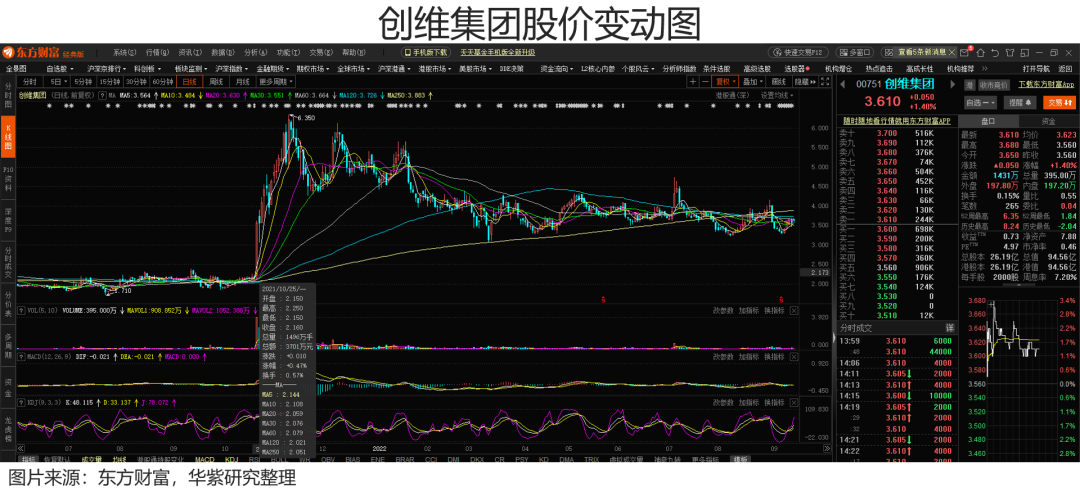Open the message envelope with red badge

pos(964,52)
